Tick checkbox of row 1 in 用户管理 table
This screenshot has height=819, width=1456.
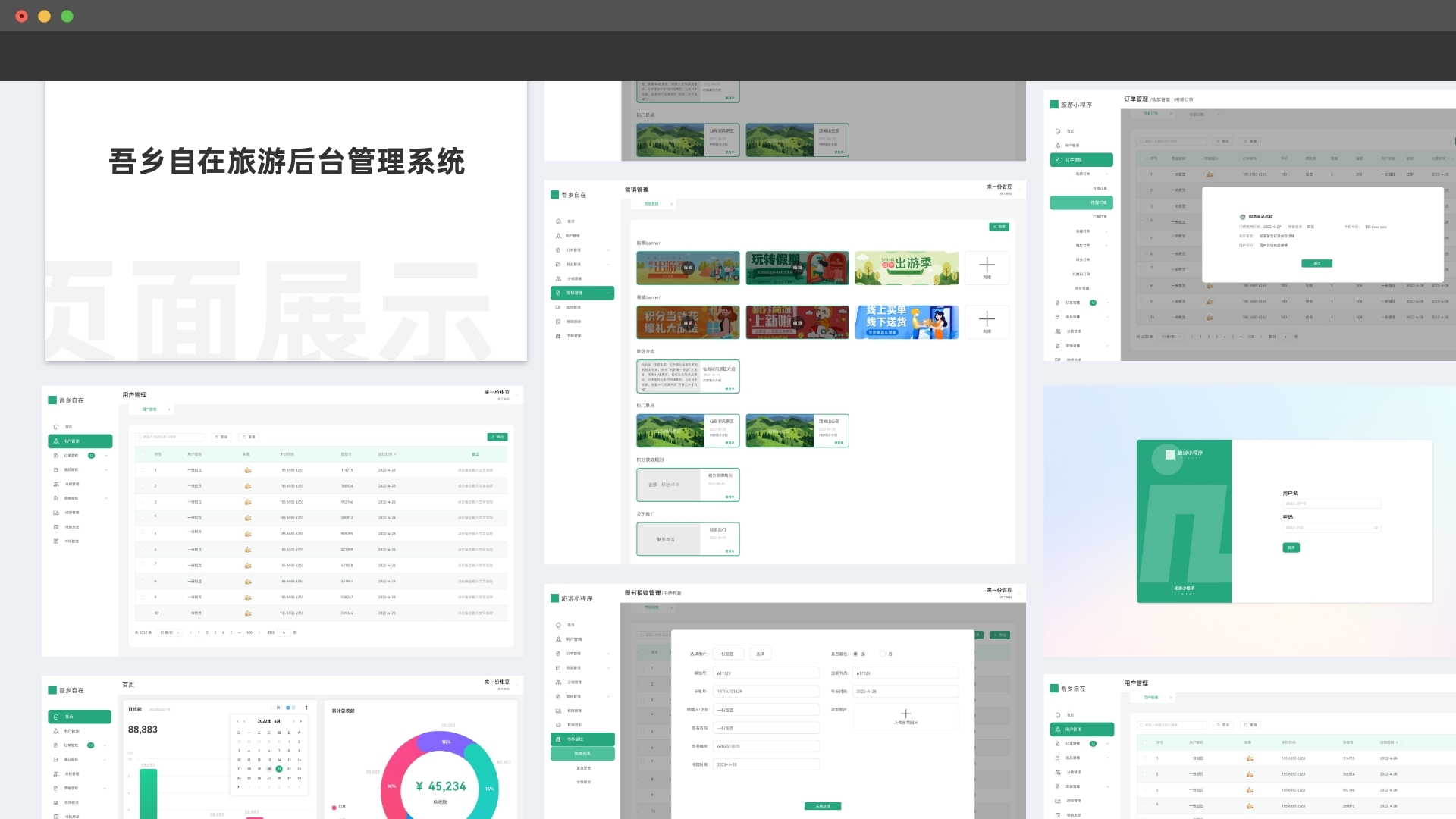click(143, 470)
